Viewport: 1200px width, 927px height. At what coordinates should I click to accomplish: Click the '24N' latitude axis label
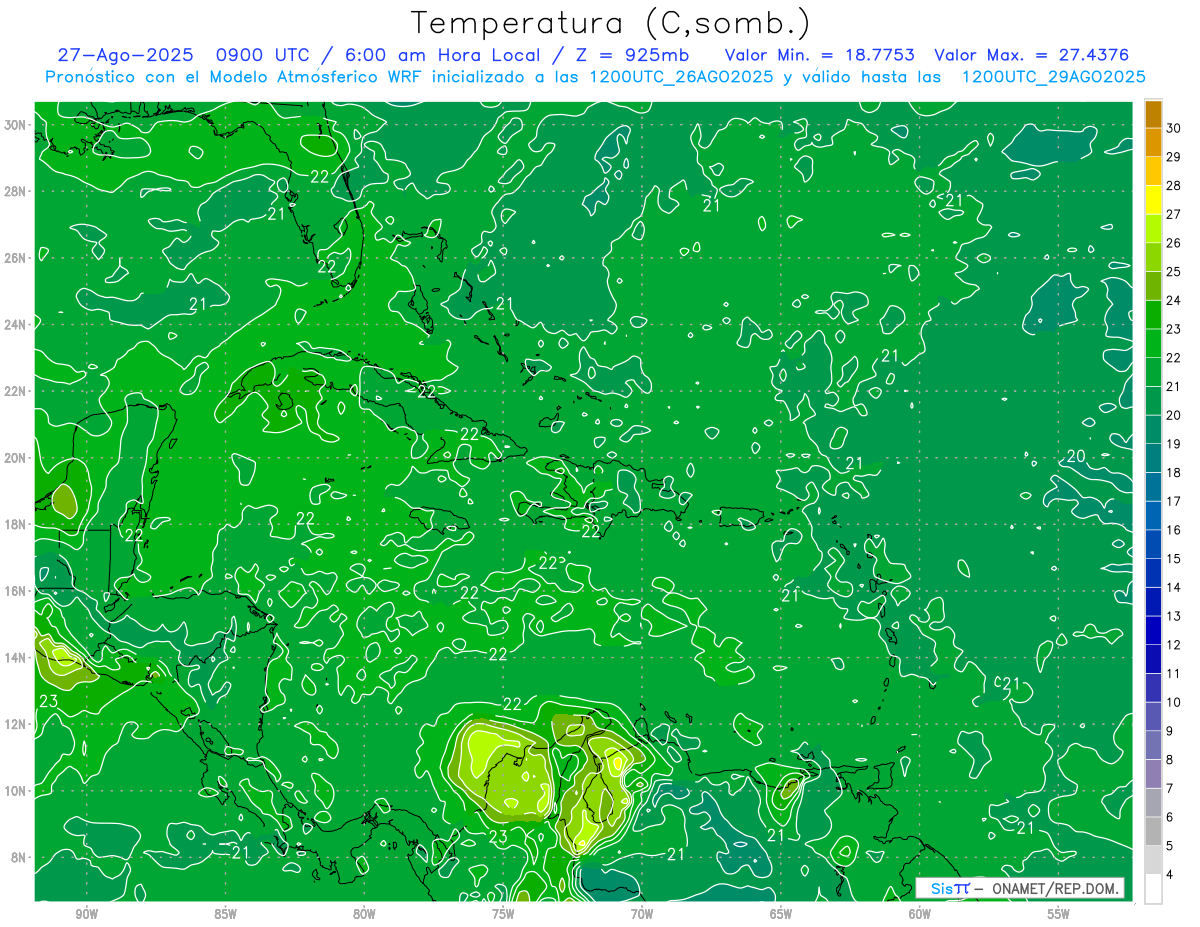point(16,325)
